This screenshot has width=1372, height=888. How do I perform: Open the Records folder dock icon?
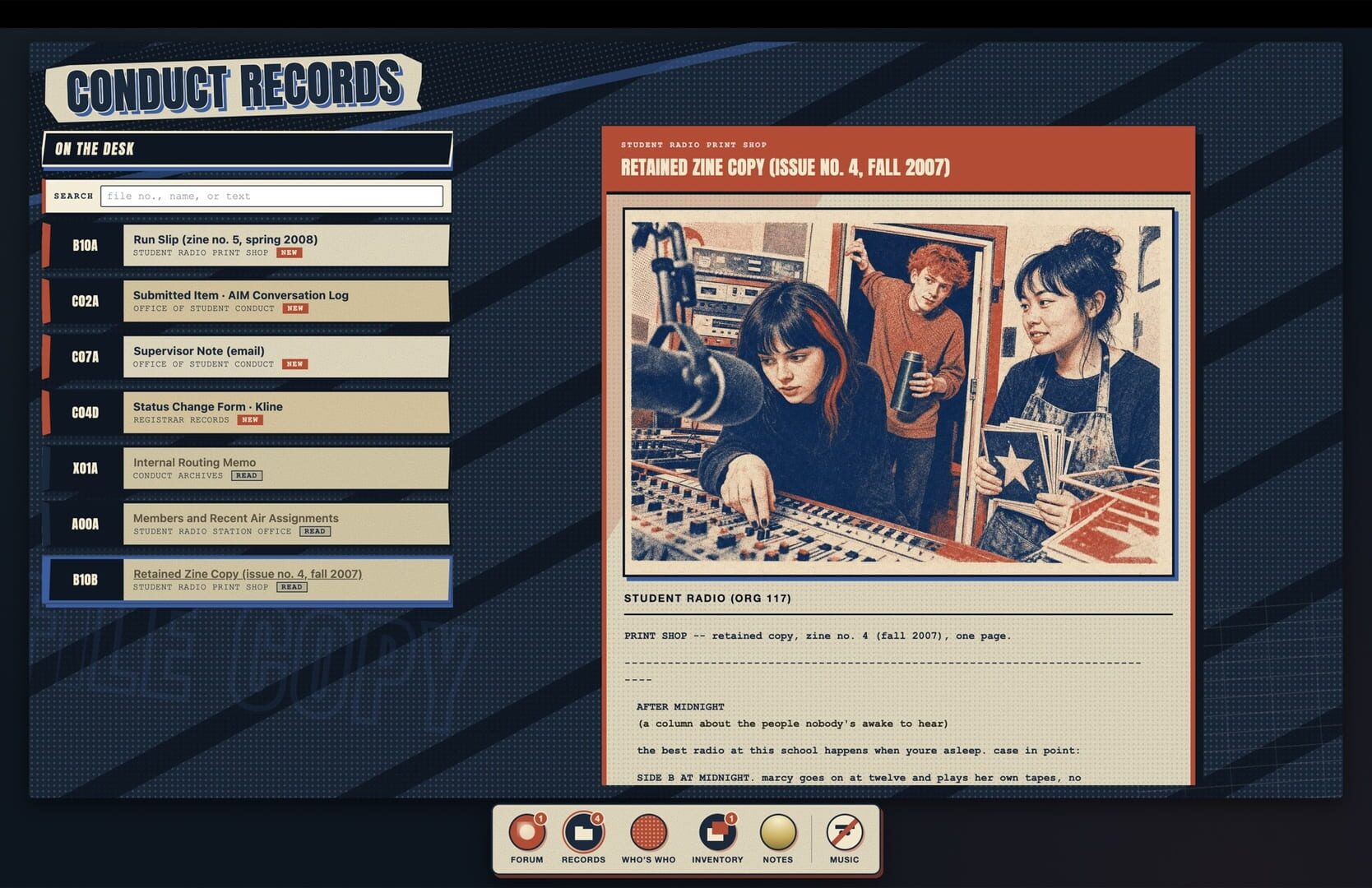click(x=583, y=832)
